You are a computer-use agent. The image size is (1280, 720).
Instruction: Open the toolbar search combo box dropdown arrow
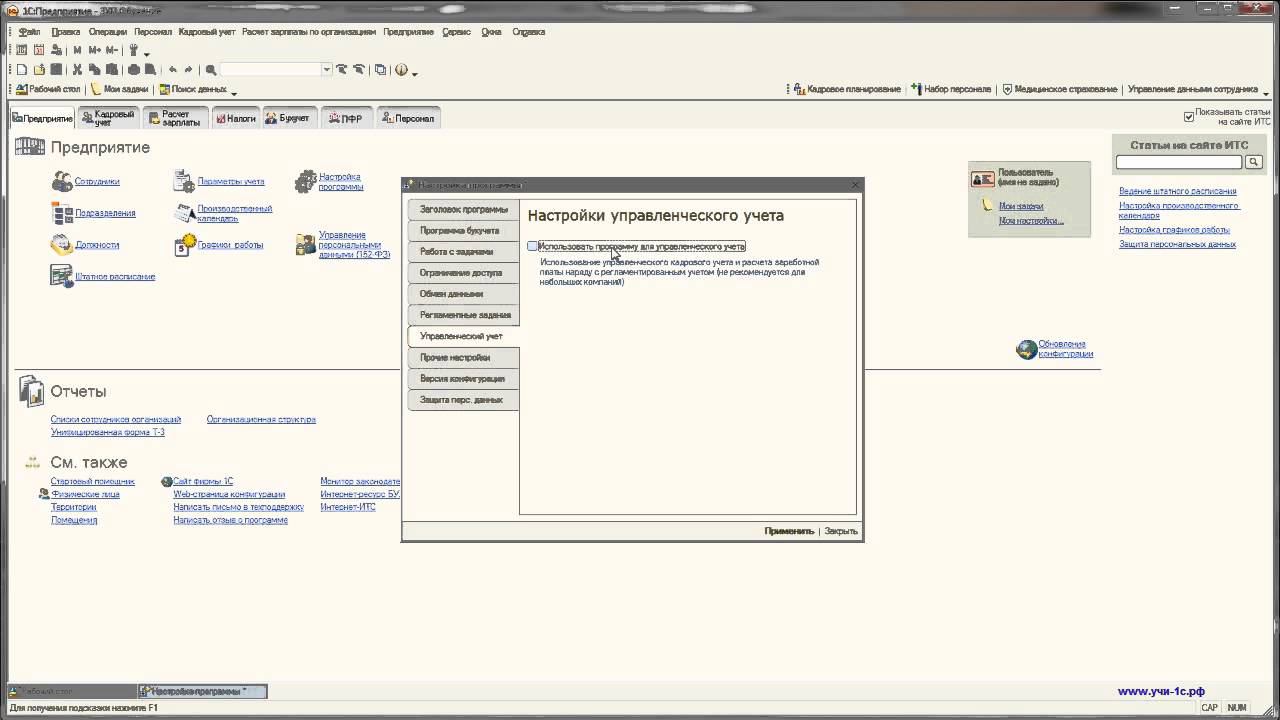point(326,70)
